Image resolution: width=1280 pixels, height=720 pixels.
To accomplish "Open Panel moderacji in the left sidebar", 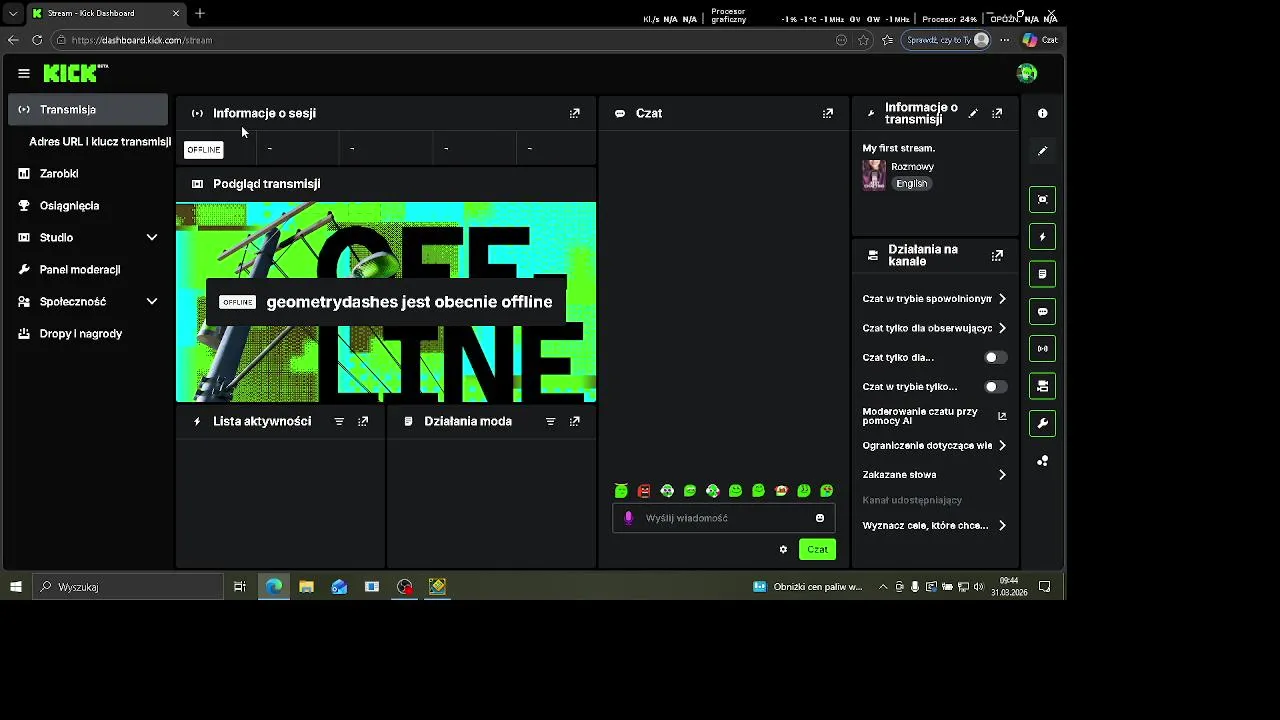I will point(88,270).
